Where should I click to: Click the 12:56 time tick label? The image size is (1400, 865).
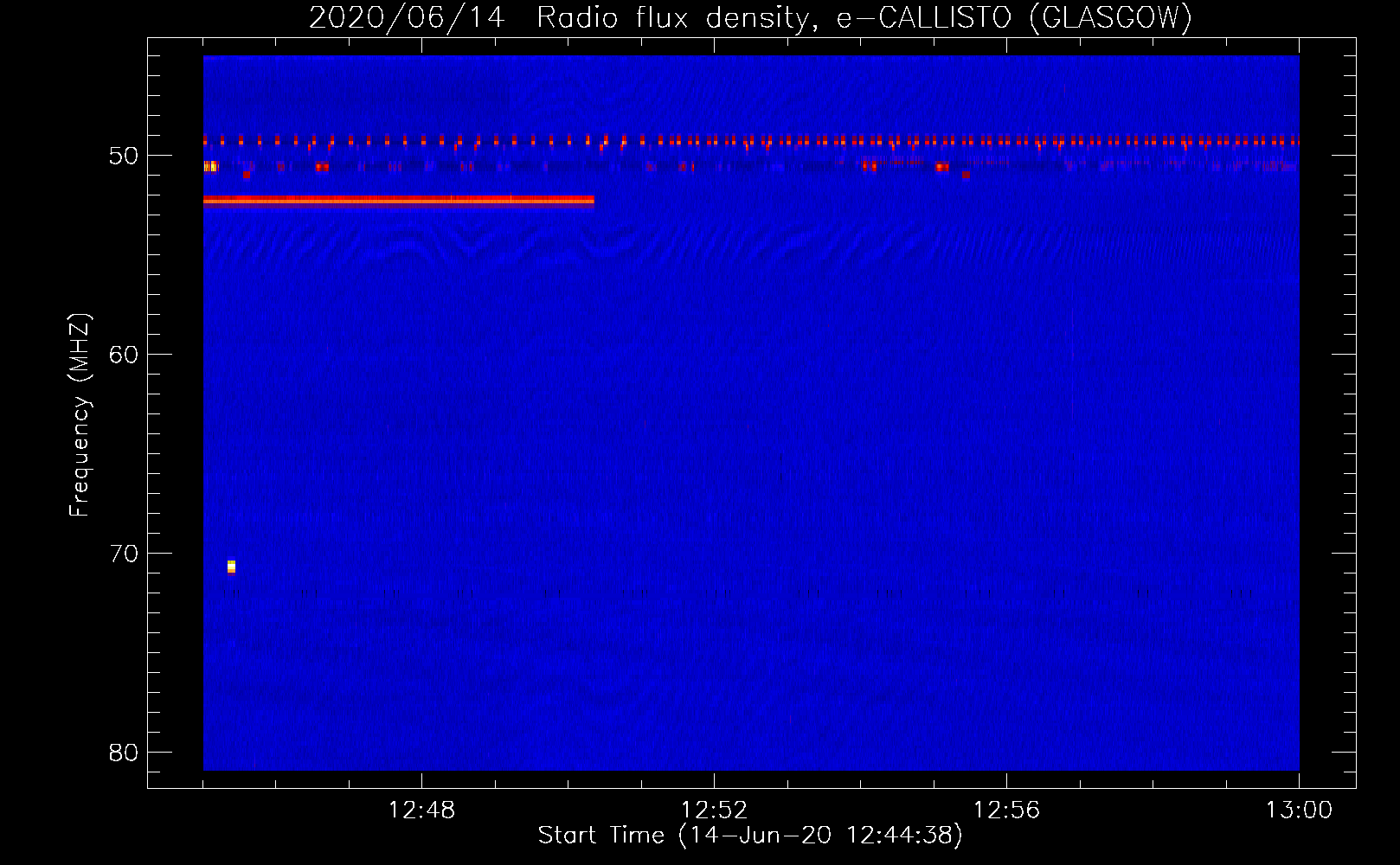[1006, 811]
